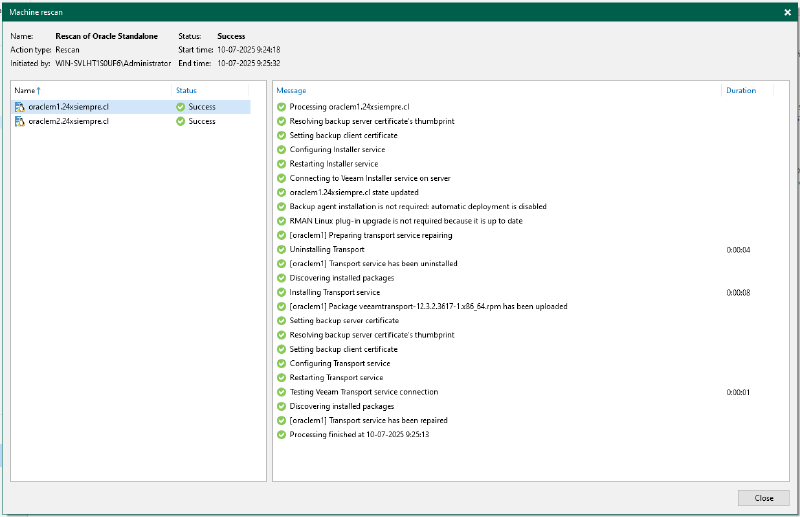Click the check icon beside 'Configuring Installer service'
The image size is (800, 517).
[x=281, y=150]
